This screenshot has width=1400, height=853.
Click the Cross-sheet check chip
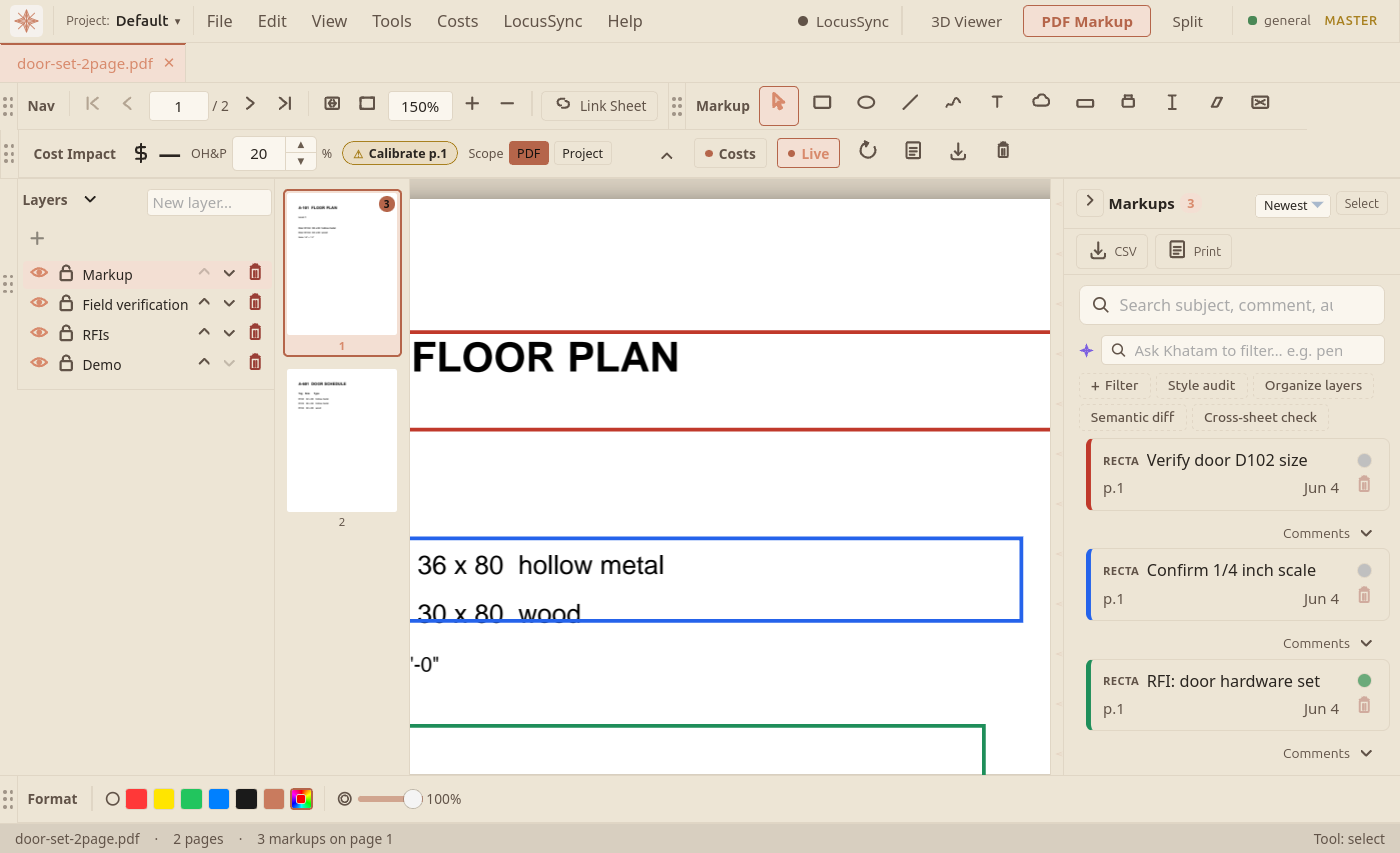click(x=1260, y=417)
